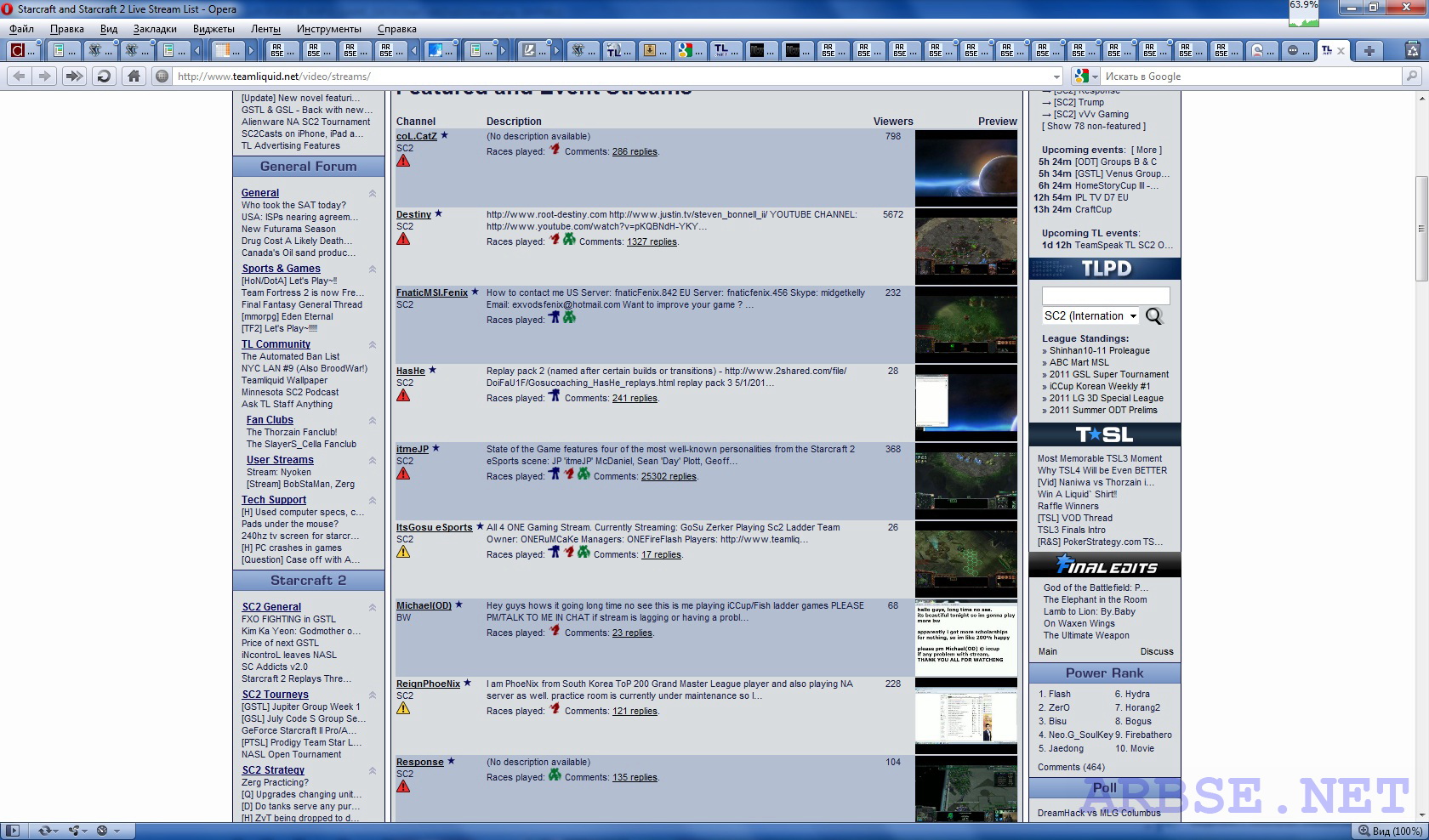Open the Файл menu
This screenshot has width=1429, height=840.
pyautogui.click(x=21, y=29)
